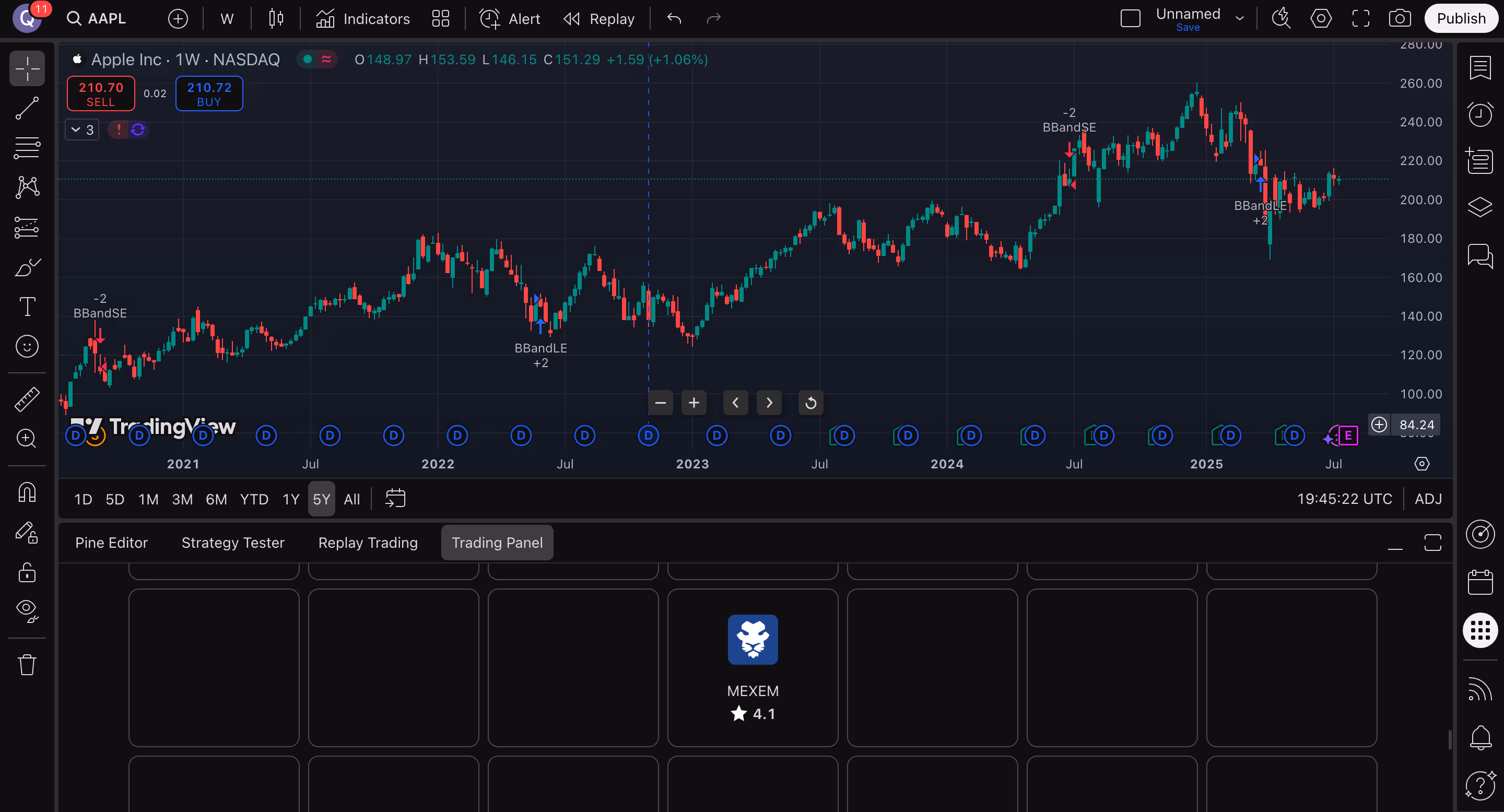Open the Pine Editor tab

[x=112, y=543]
